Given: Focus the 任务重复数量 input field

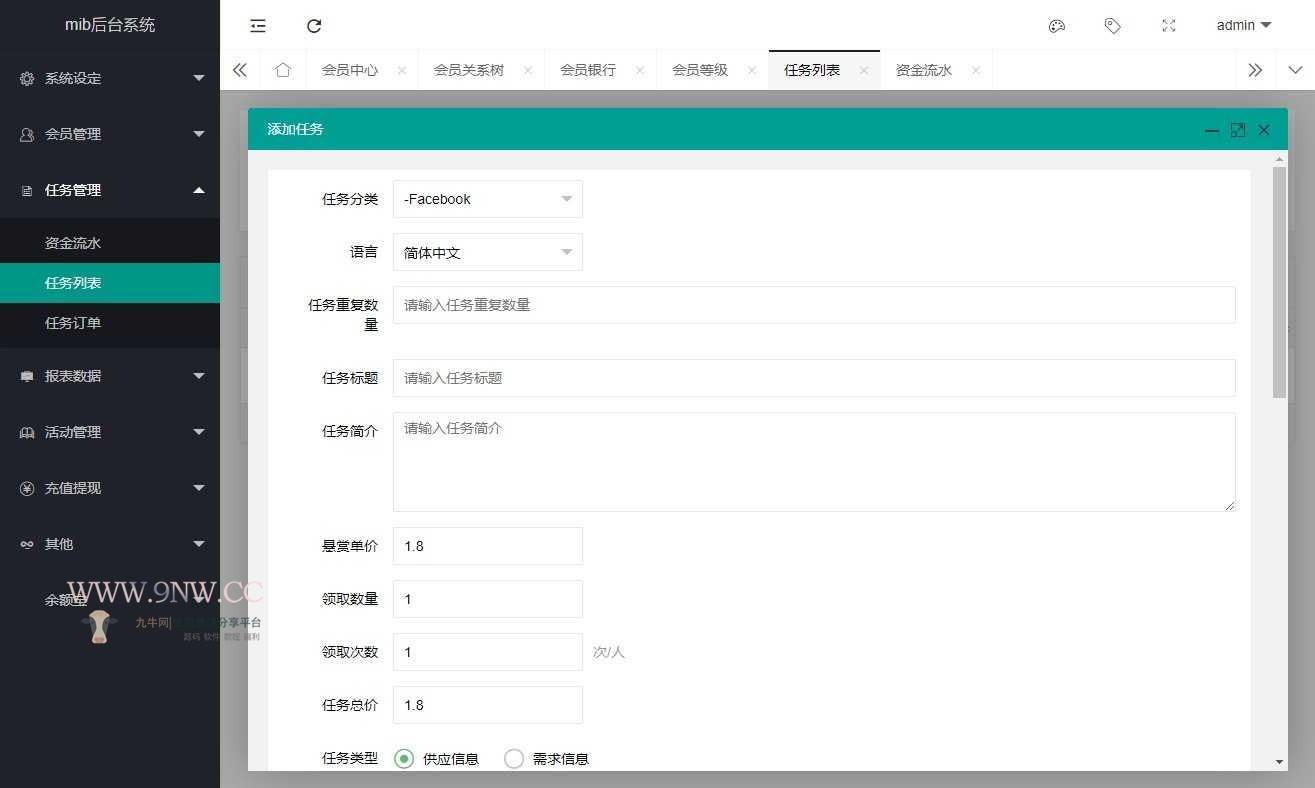Looking at the screenshot, I should [x=814, y=305].
